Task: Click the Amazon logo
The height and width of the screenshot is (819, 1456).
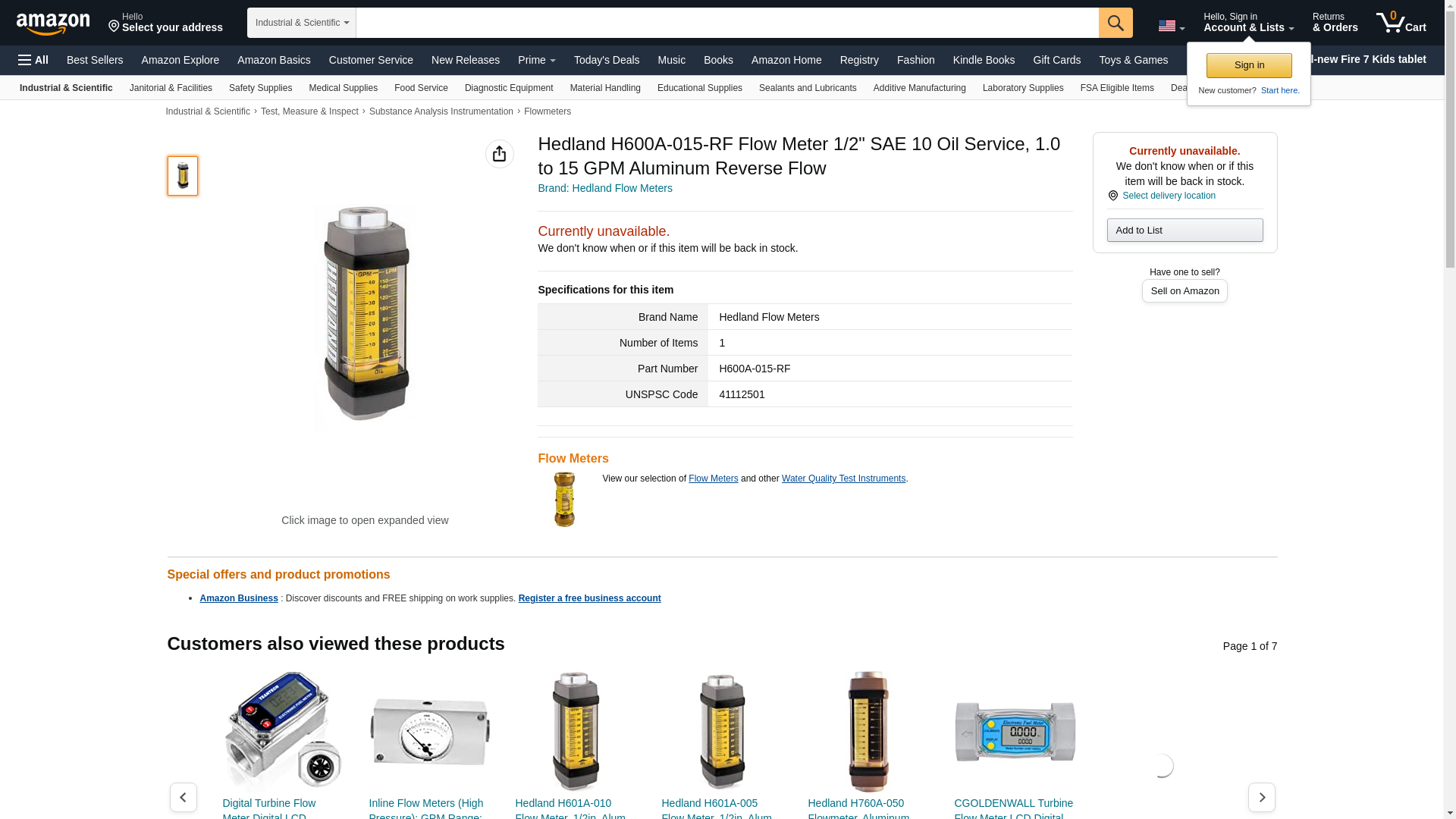Action: (53, 24)
